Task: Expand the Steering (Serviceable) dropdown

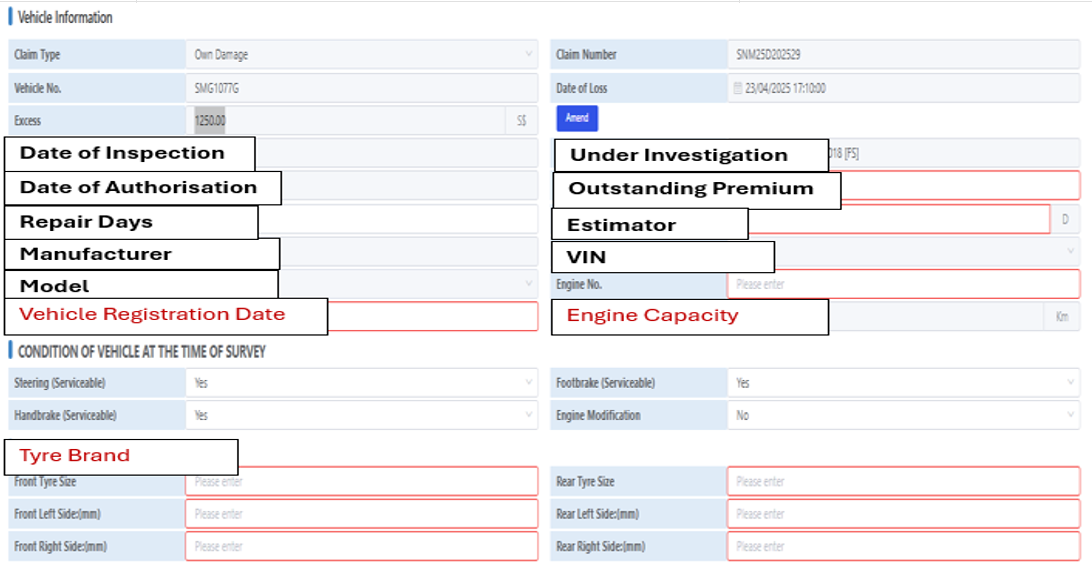Action: (361, 383)
